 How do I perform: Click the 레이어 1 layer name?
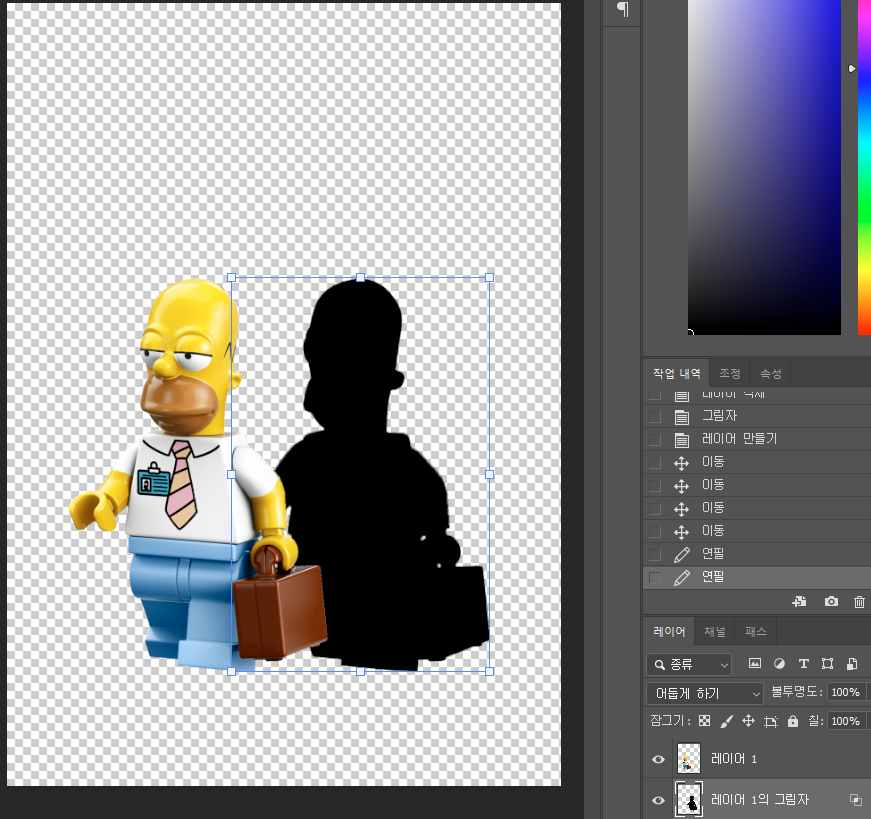pyautogui.click(x=733, y=759)
